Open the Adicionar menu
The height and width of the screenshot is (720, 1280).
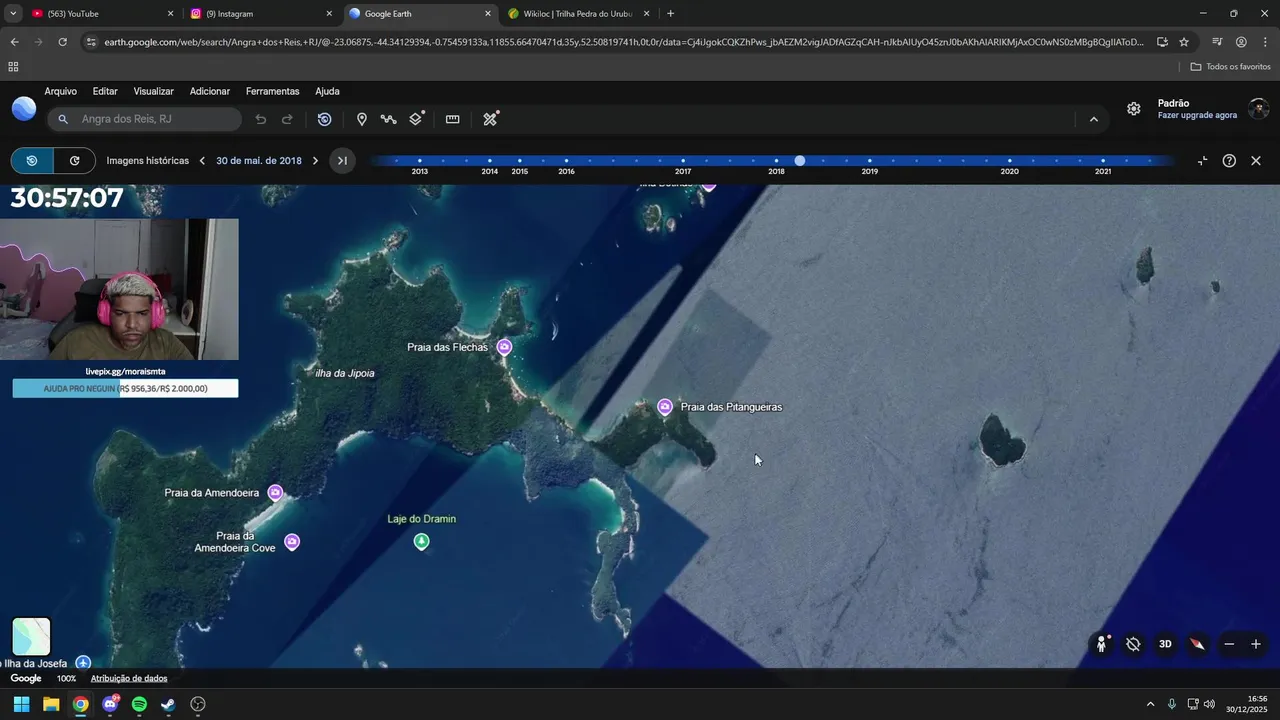point(210,91)
